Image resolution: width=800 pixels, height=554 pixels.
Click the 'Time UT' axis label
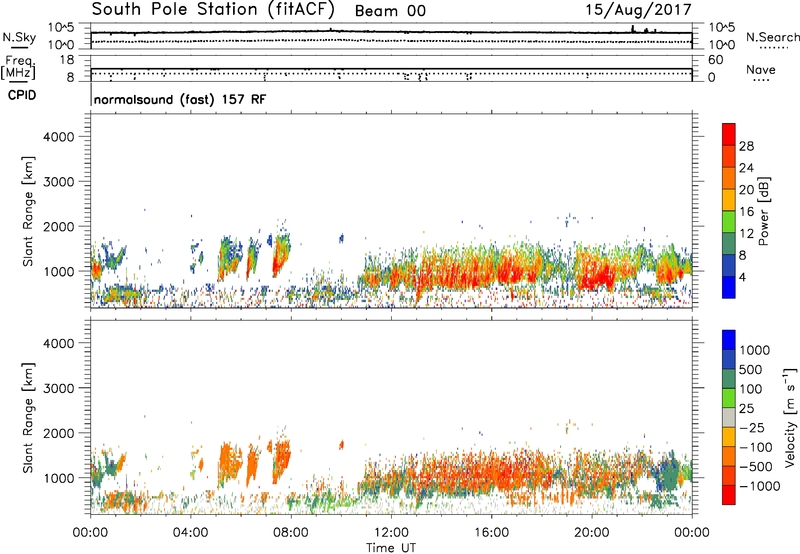pos(391,548)
